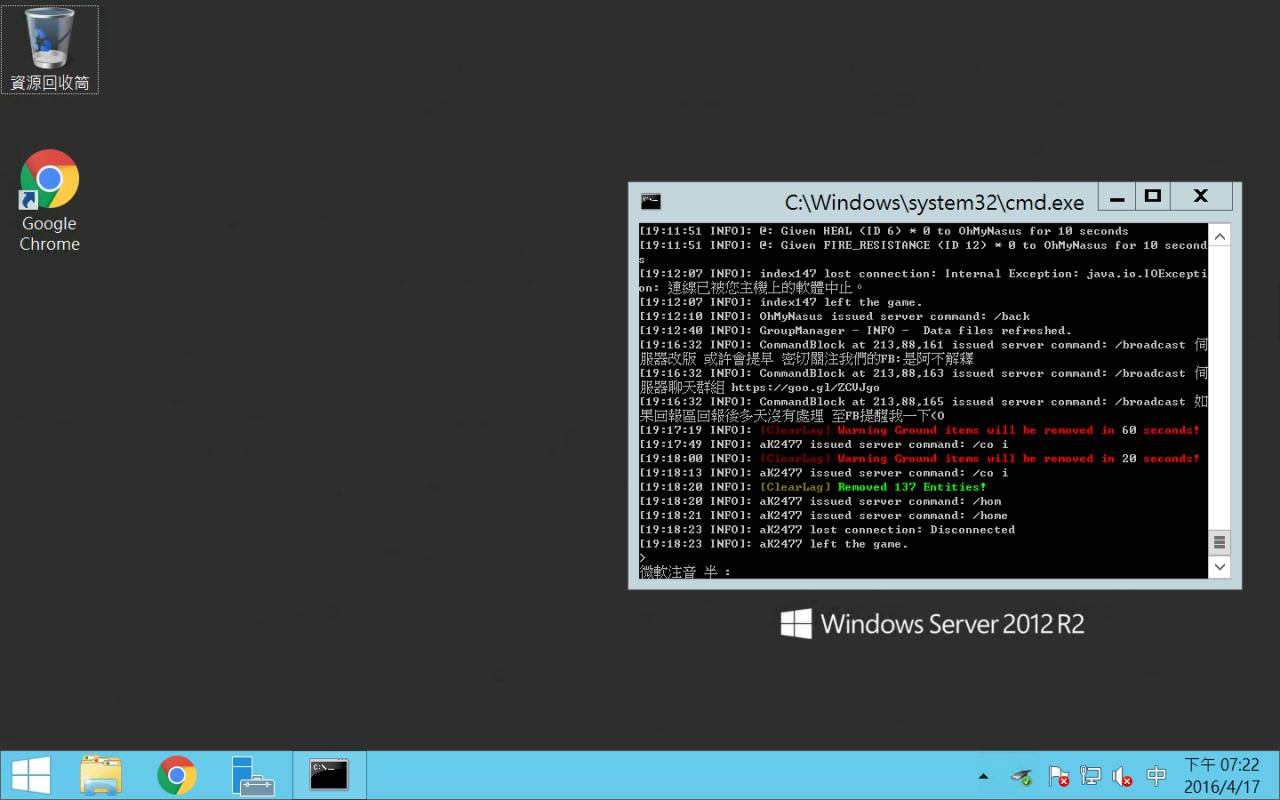
Task: Click 'aK2477 lost connection: Disconnected' line
Action: (827, 530)
